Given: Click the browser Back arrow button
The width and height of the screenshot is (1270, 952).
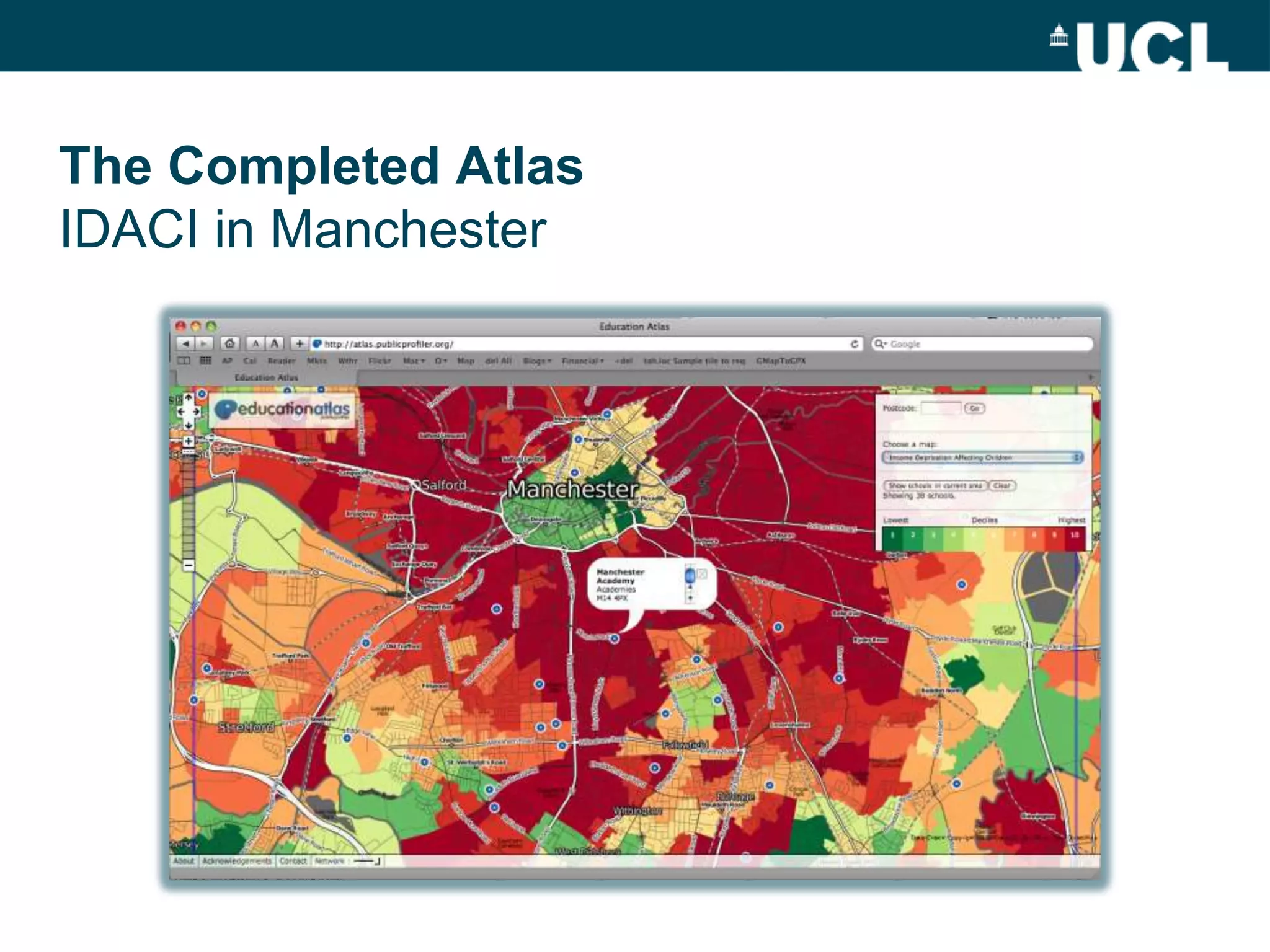Looking at the screenshot, I should tap(185, 343).
